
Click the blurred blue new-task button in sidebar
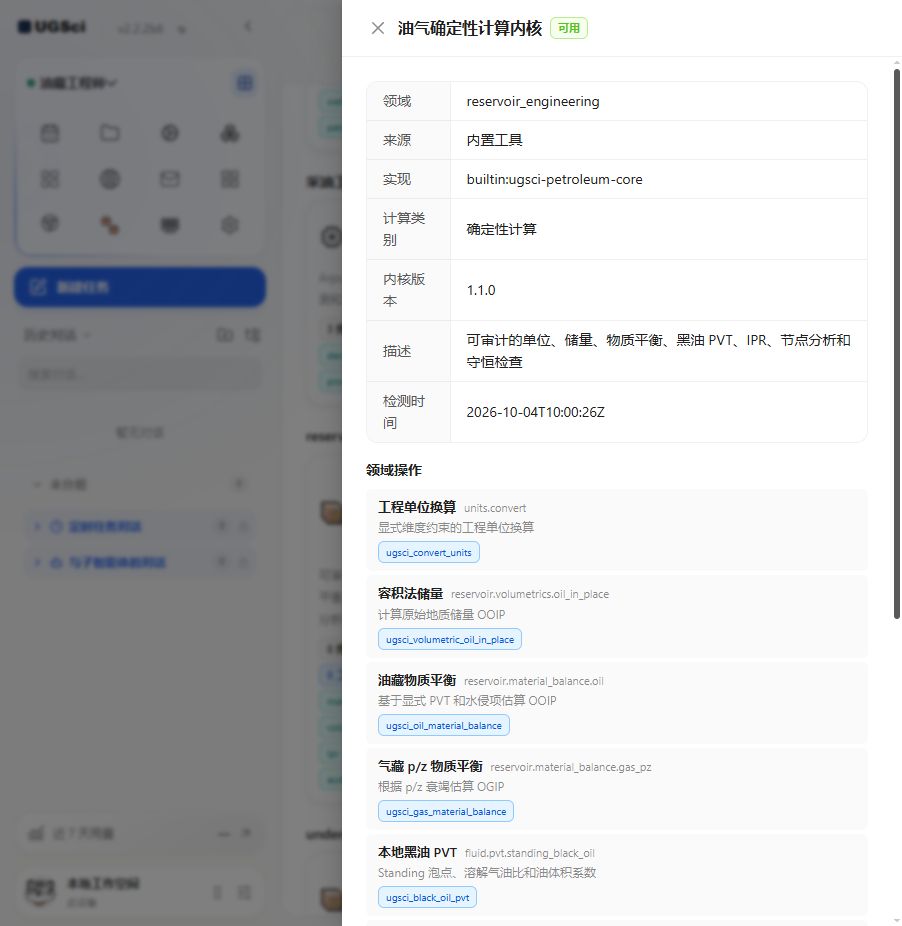pyautogui.click(x=140, y=288)
